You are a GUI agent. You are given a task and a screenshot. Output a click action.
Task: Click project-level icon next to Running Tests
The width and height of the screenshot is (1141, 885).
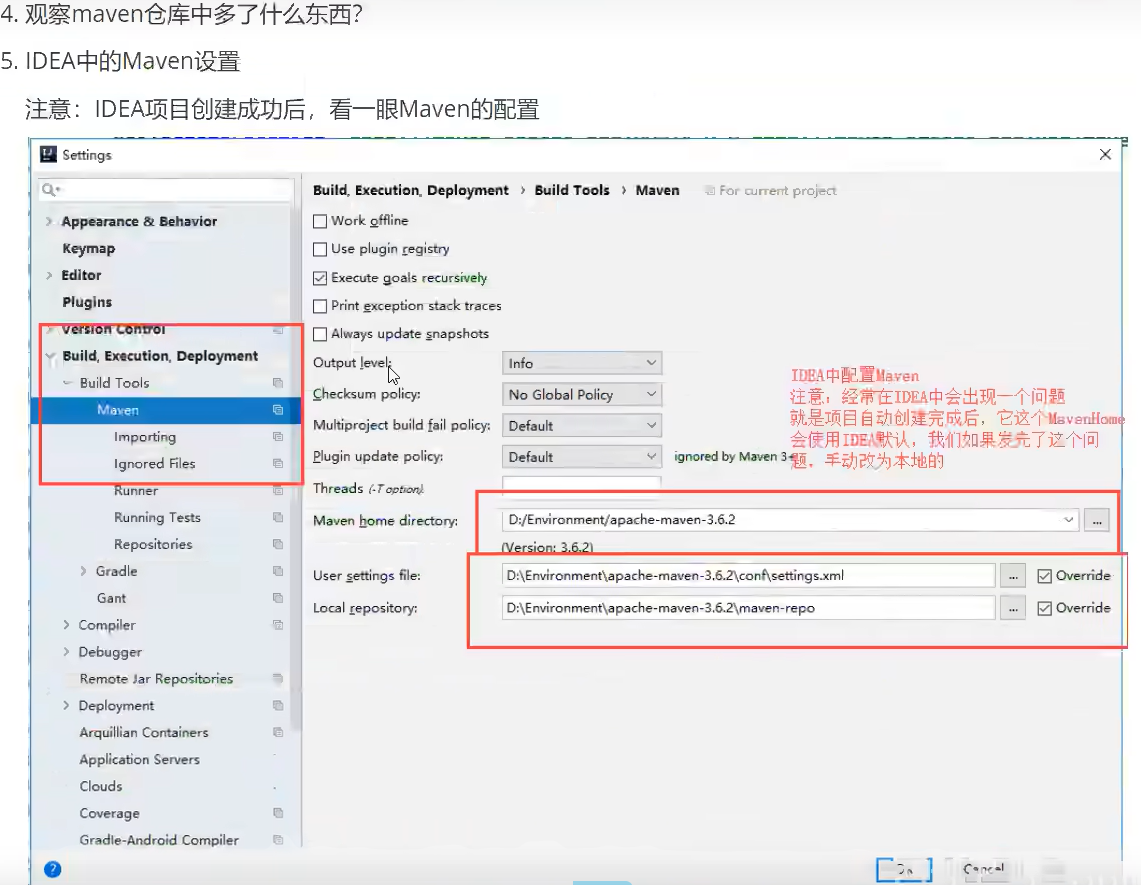[277, 517]
